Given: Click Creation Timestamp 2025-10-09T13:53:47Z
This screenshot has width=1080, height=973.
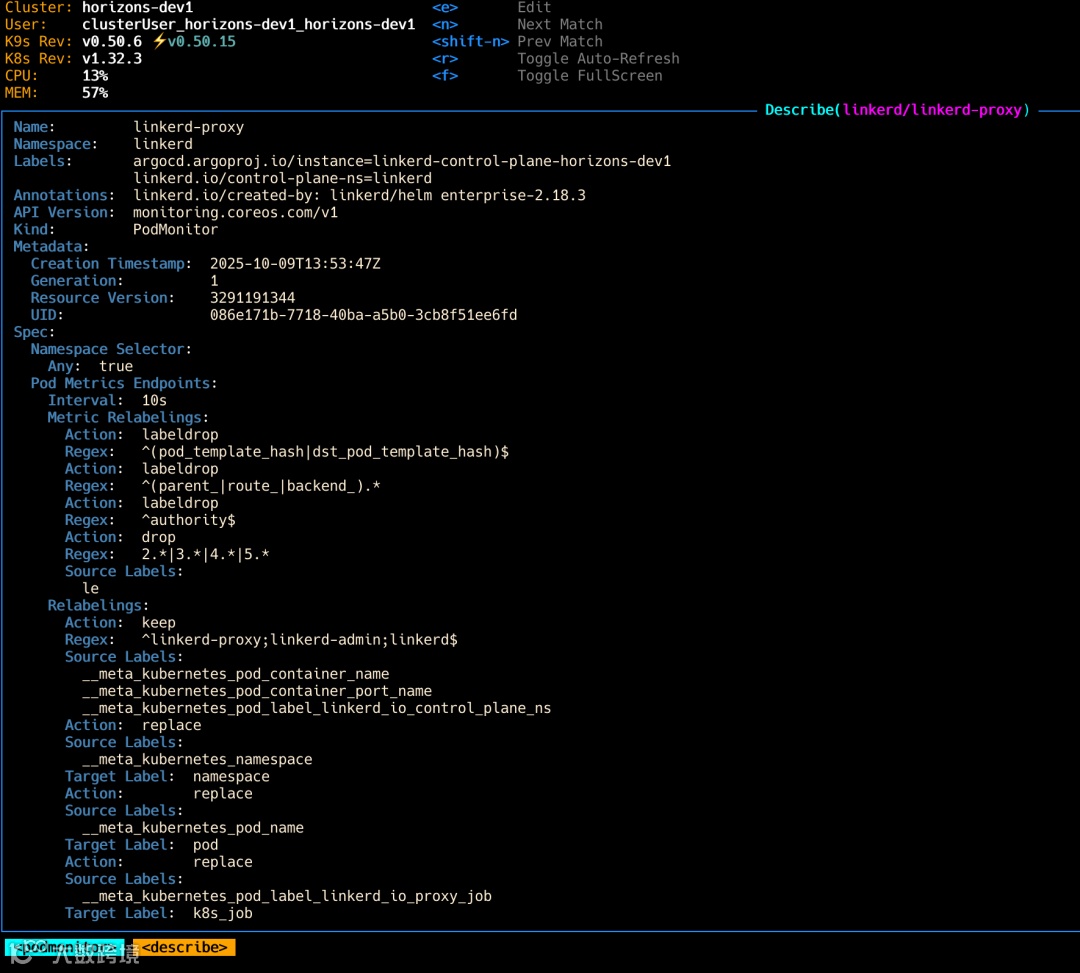Looking at the screenshot, I should (295, 264).
